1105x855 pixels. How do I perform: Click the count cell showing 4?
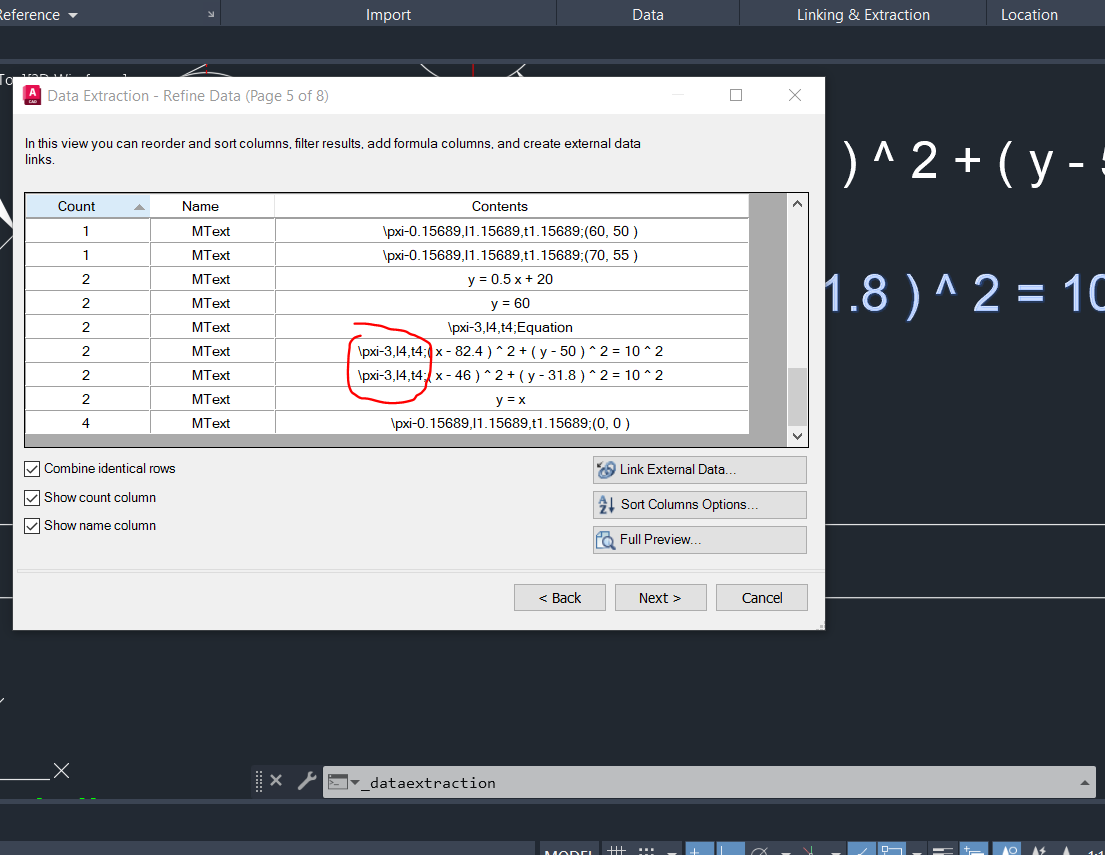coord(87,423)
